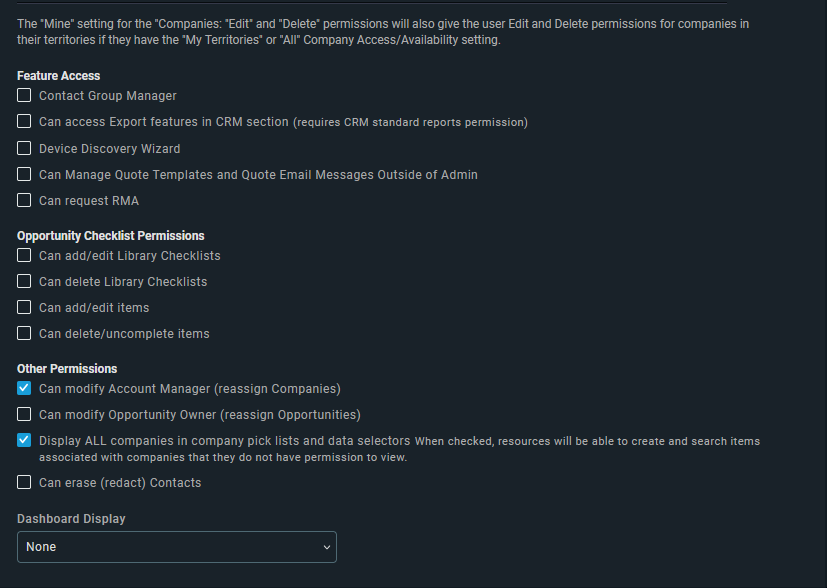Check Can delete/uncomplete items box
The width and height of the screenshot is (827, 588).
pyautogui.click(x=24, y=333)
